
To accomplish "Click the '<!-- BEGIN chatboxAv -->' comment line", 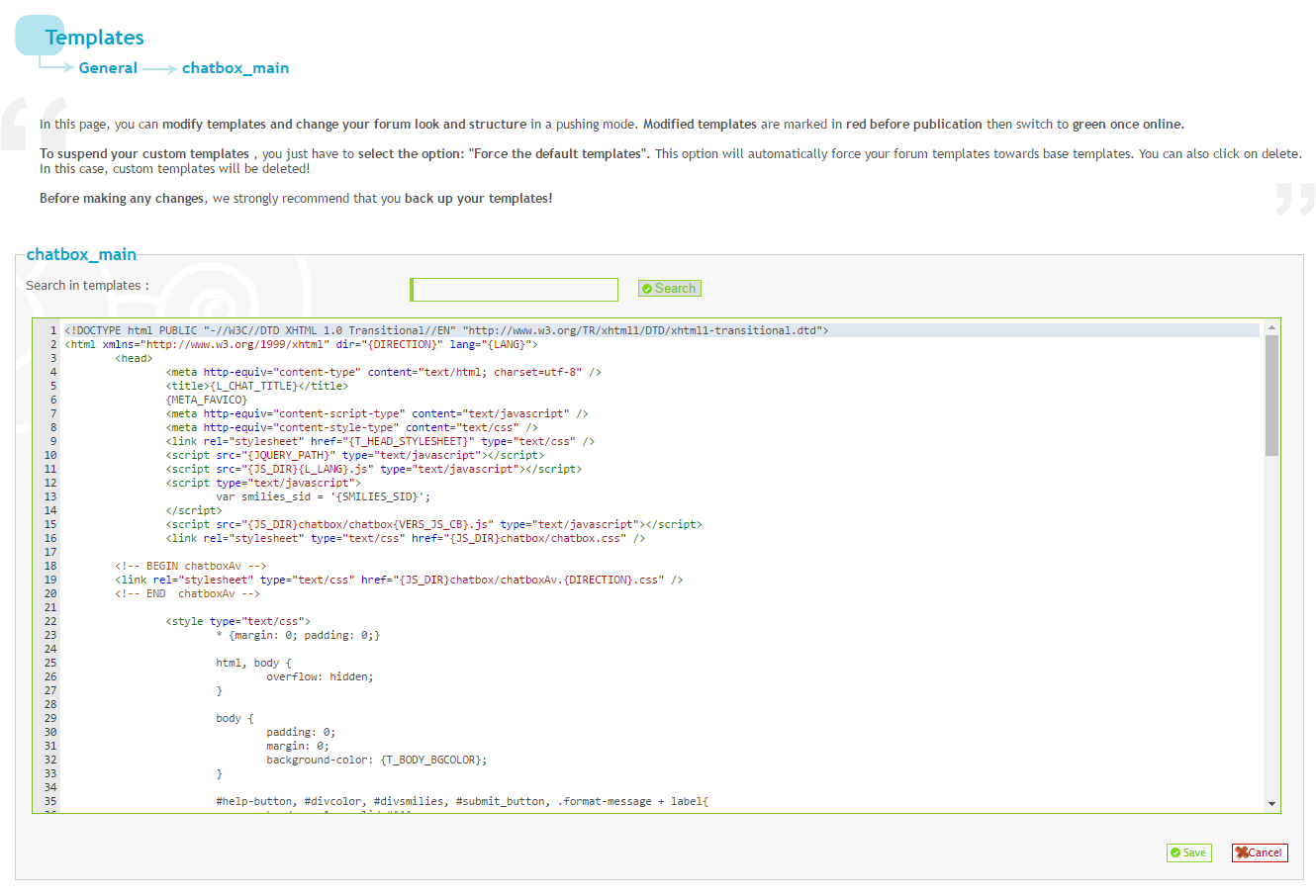I will point(190,566).
